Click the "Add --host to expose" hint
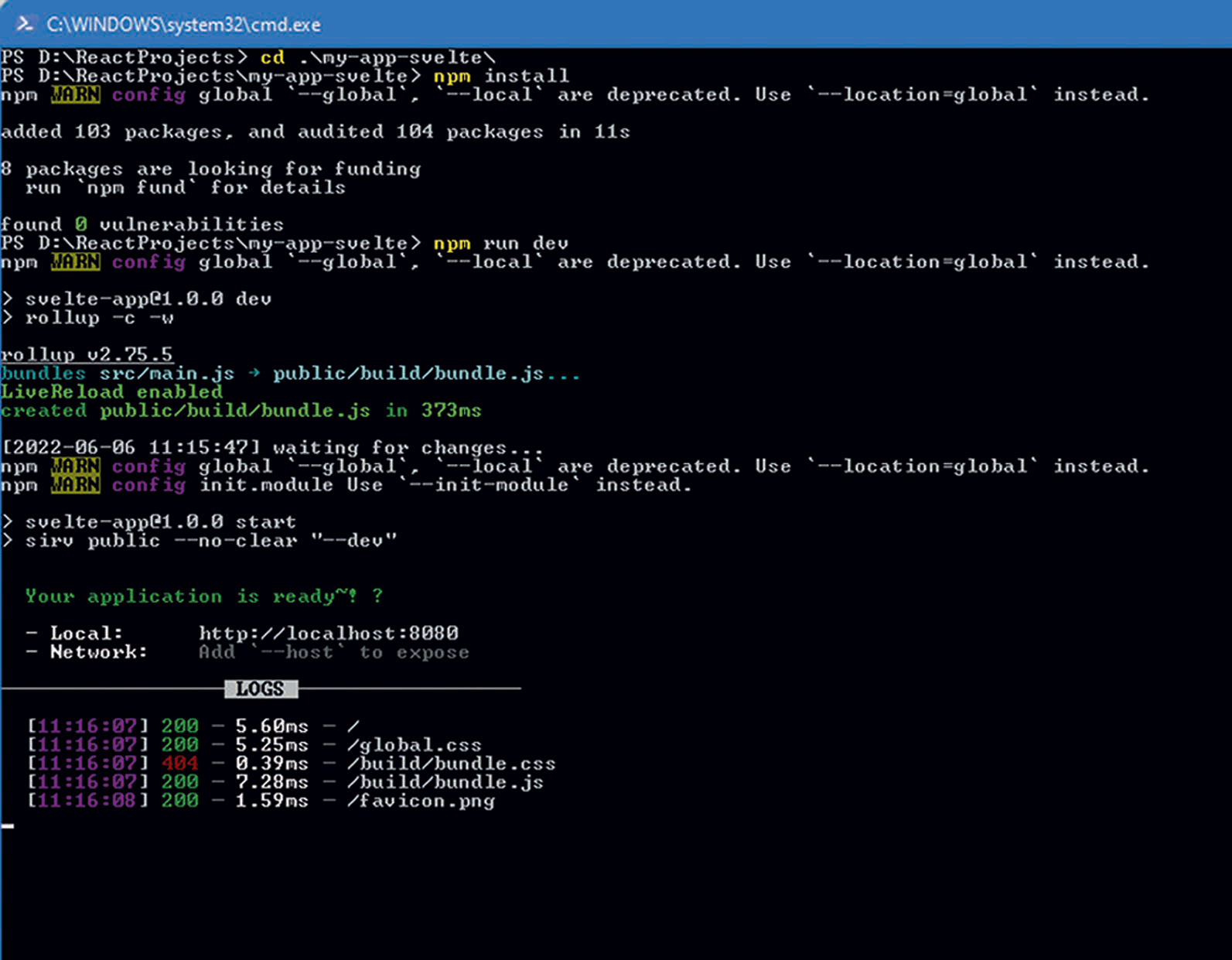The width and height of the screenshot is (1232, 960). [333, 652]
